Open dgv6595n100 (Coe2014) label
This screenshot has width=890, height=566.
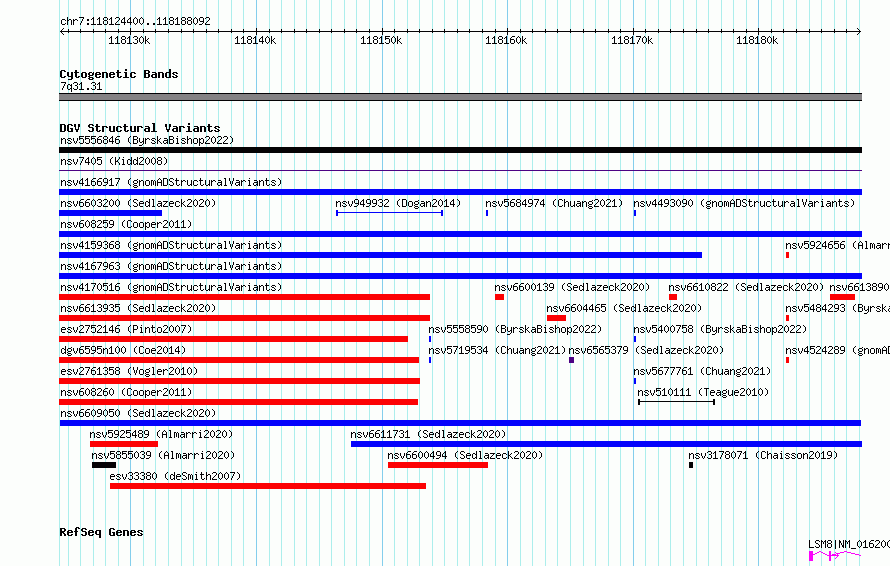pos(123,350)
